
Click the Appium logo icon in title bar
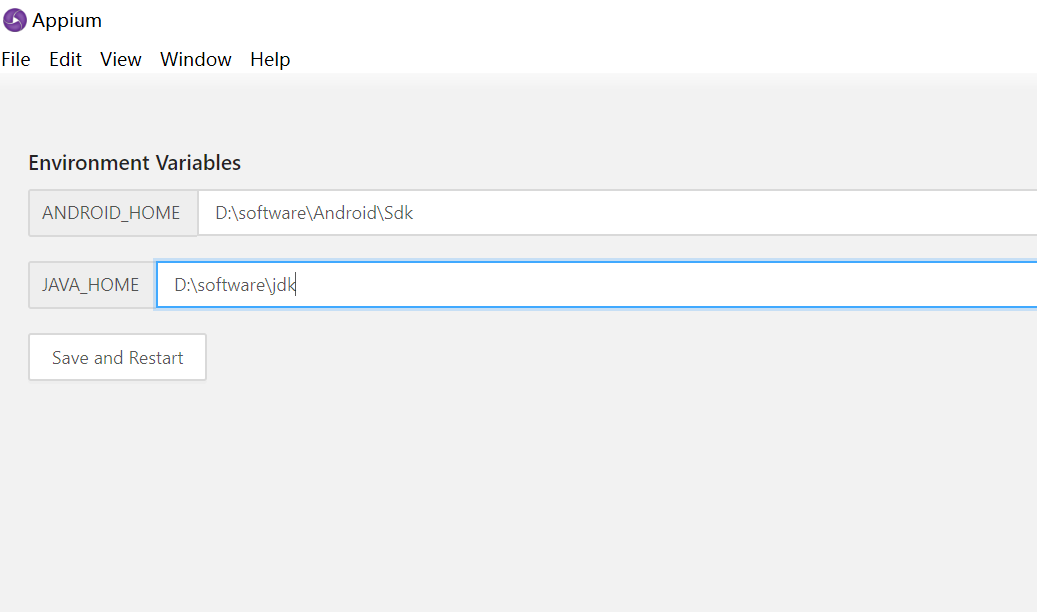pyautogui.click(x=15, y=21)
